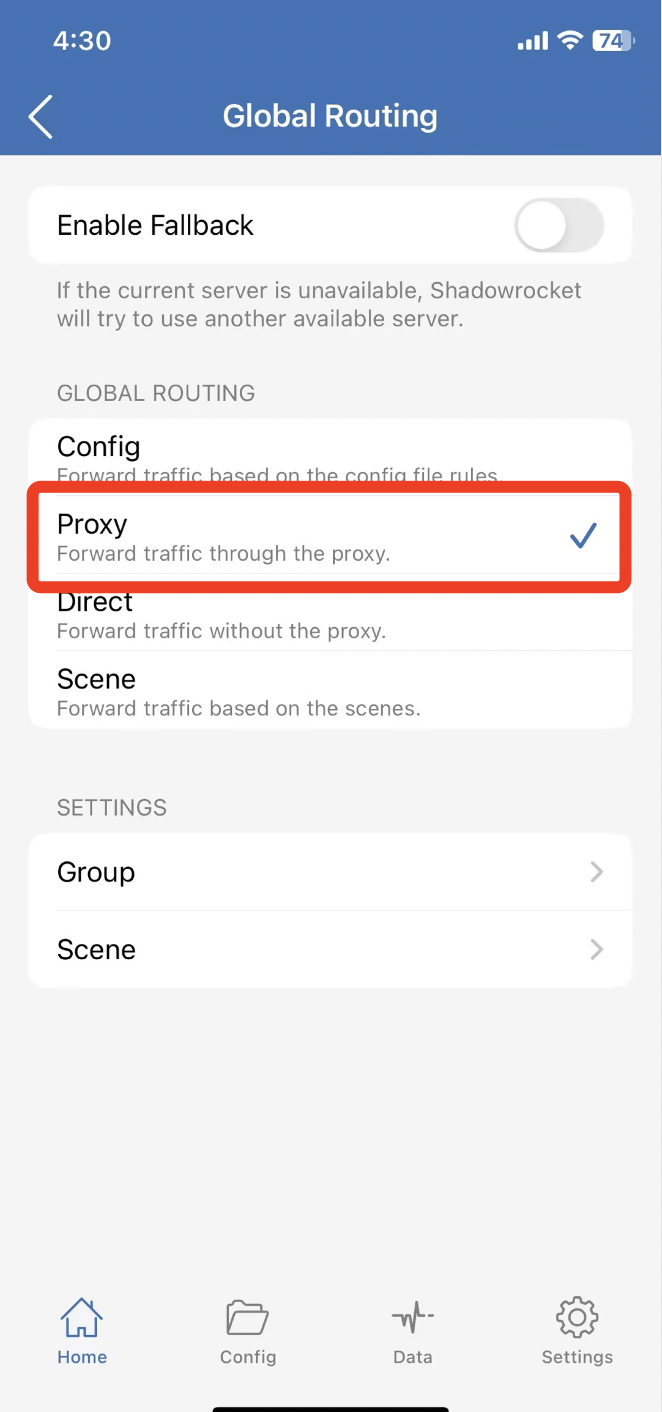Tap the battery indicator icon
This screenshot has height=1412, width=662.
point(612,41)
